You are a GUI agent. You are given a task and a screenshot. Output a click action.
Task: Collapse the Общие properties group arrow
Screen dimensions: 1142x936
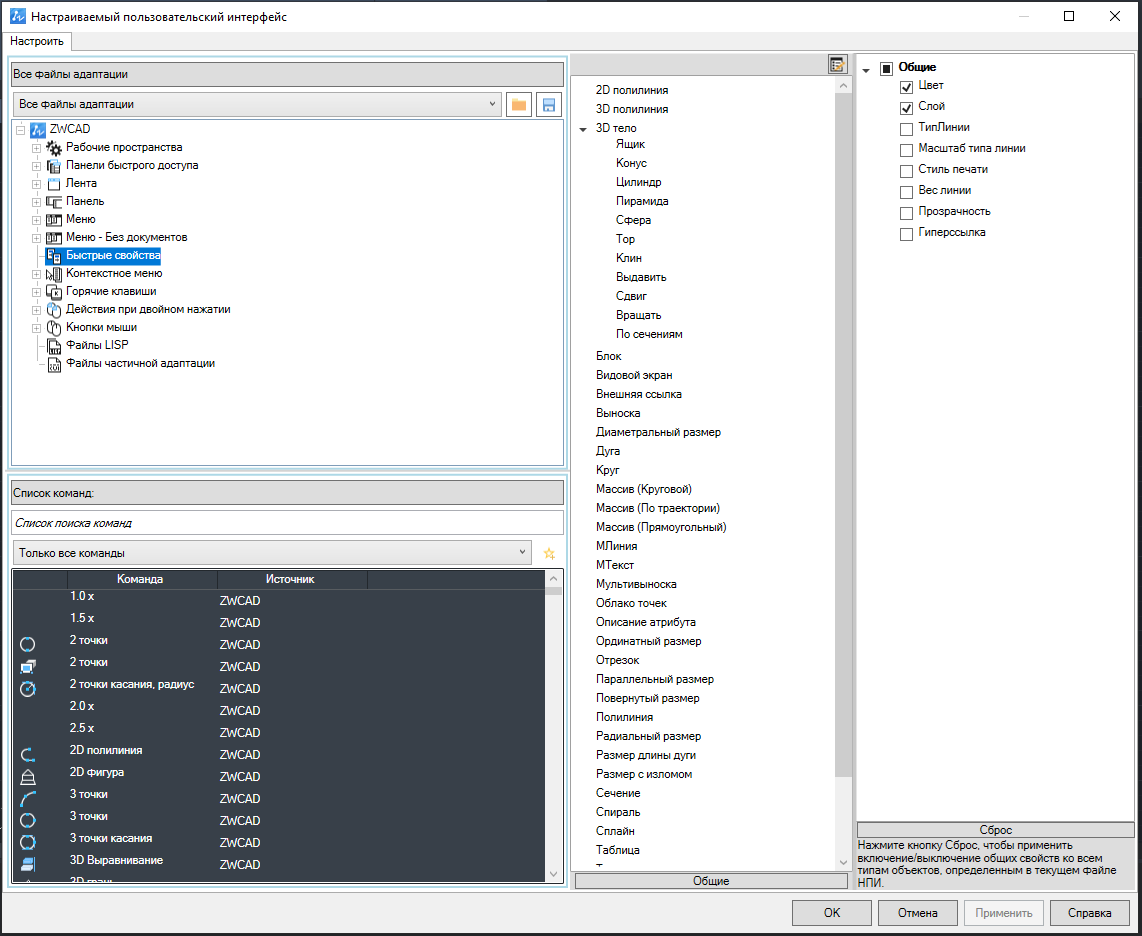tap(866, 71)
